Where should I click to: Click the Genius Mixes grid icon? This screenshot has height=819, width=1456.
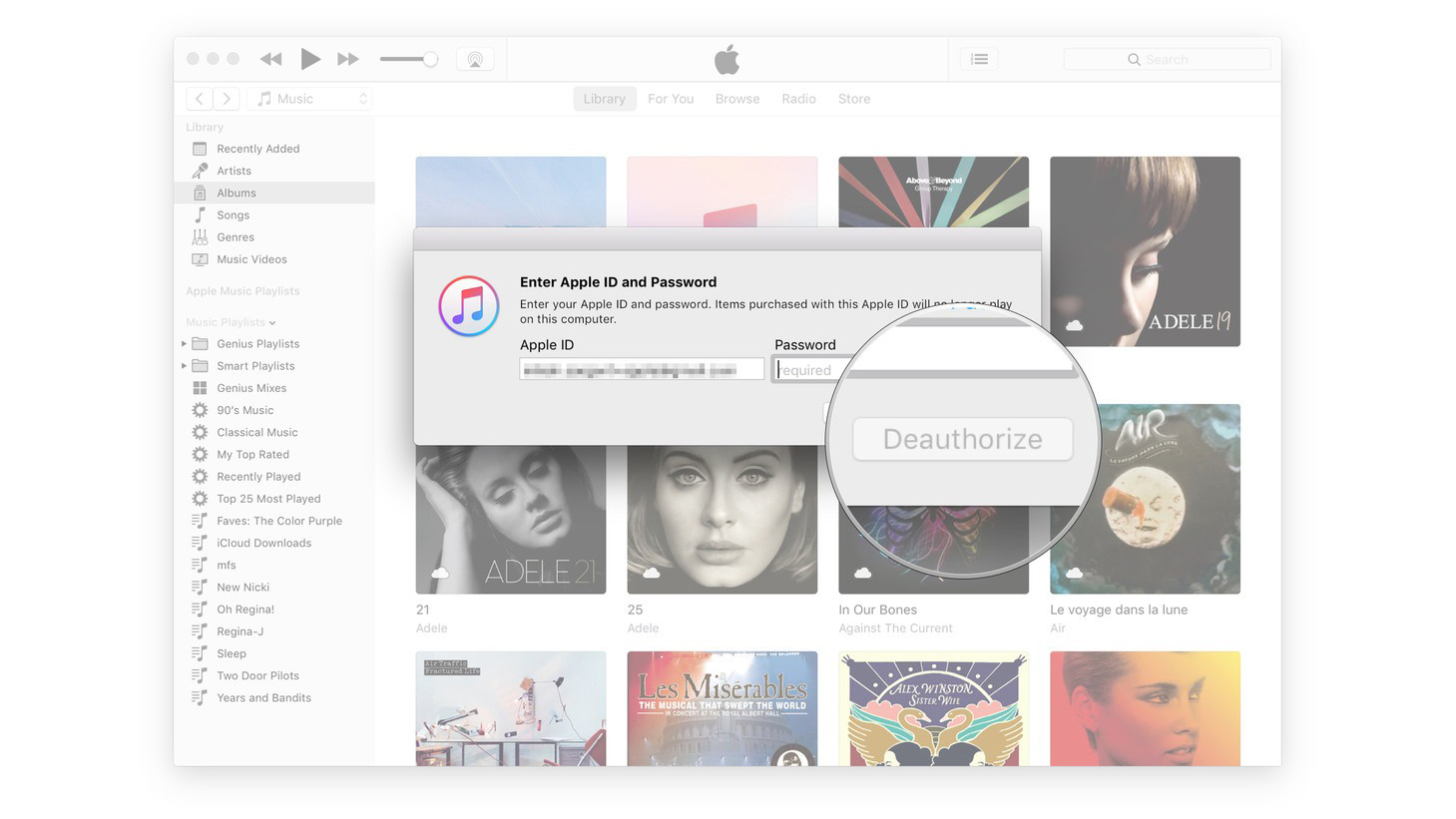click(x=200, y=388)
